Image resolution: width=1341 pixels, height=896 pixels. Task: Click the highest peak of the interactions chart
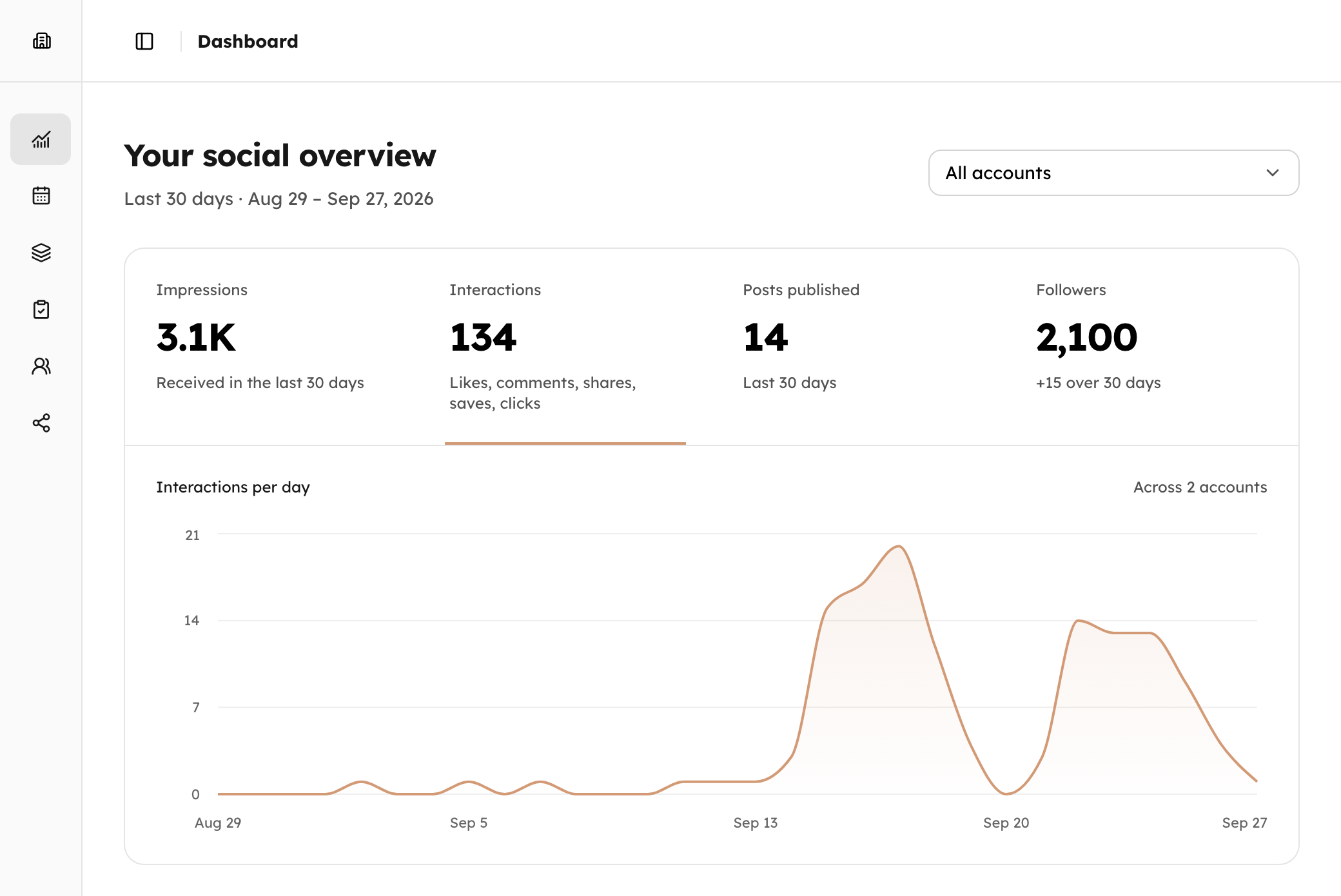(899, 547)
